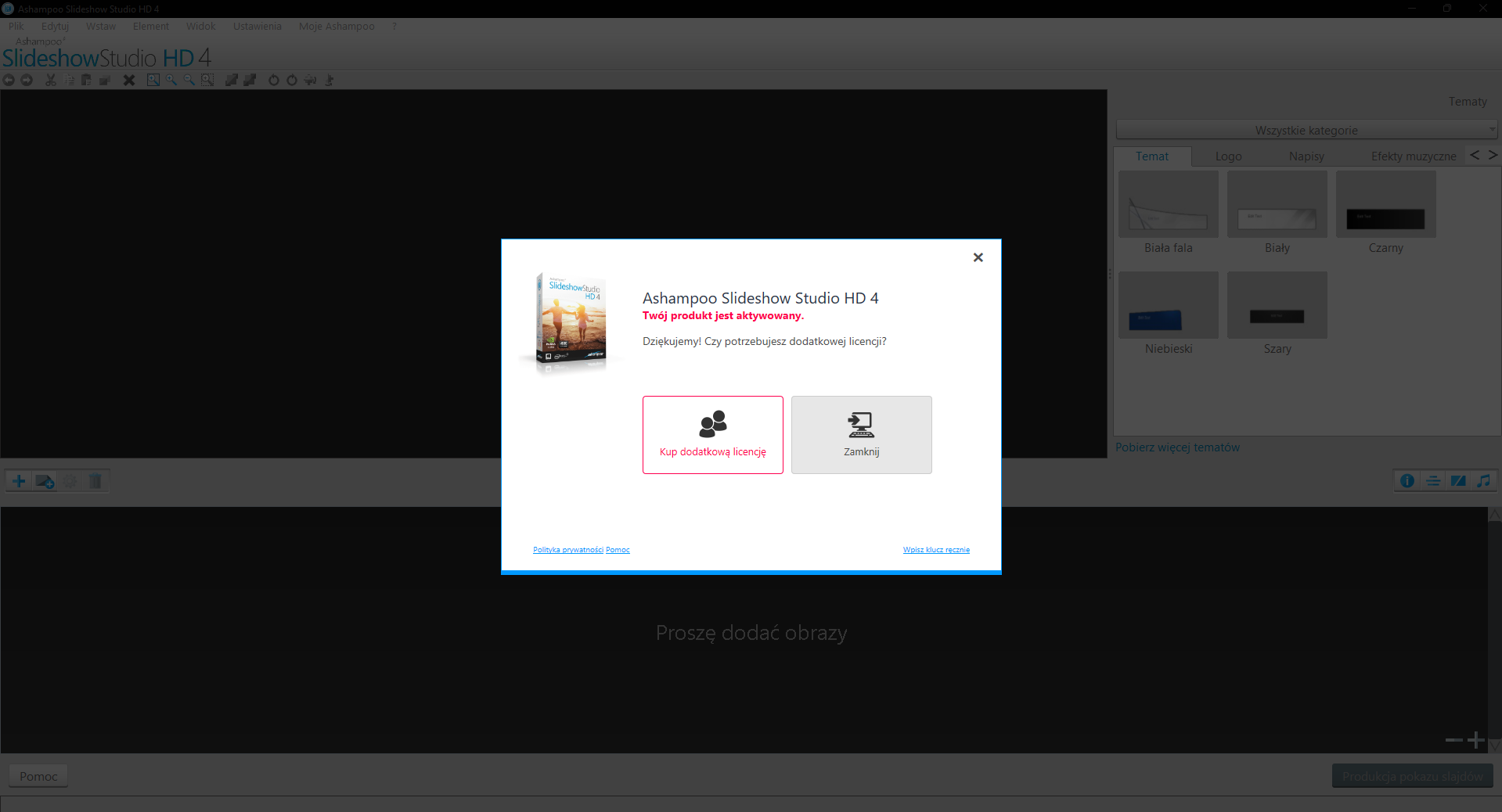Open the Element menu
1502x812 pixels.
coord(151,27)
